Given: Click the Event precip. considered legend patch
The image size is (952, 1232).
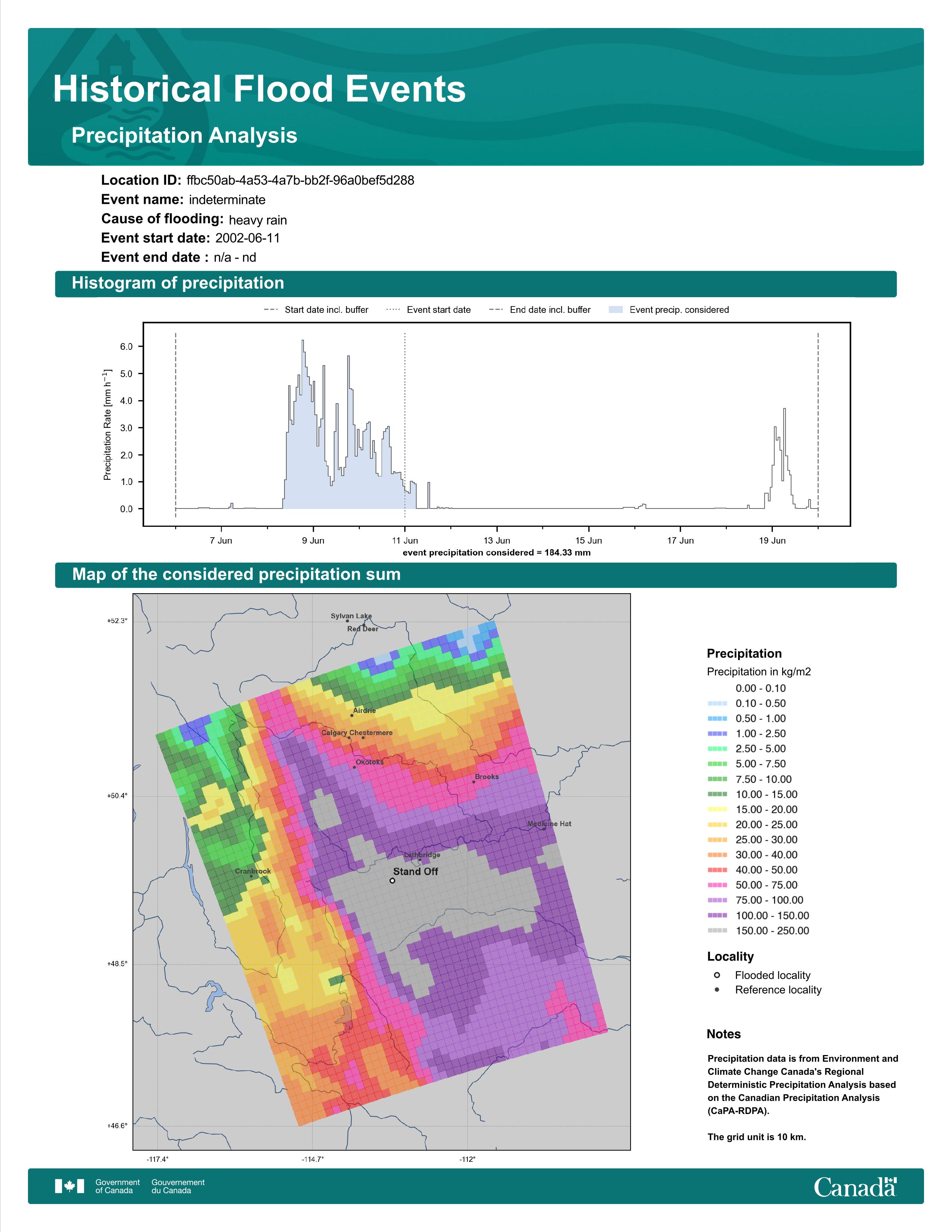Looking at the screenshot, I should click(616, 310).
